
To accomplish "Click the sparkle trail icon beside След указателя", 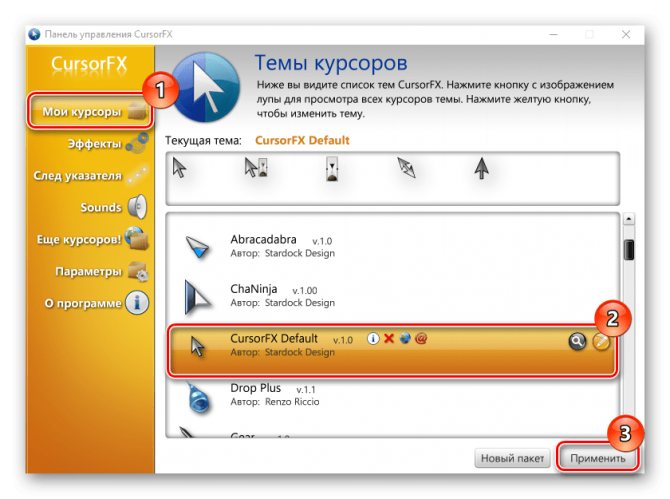I will tap(138, 175).
